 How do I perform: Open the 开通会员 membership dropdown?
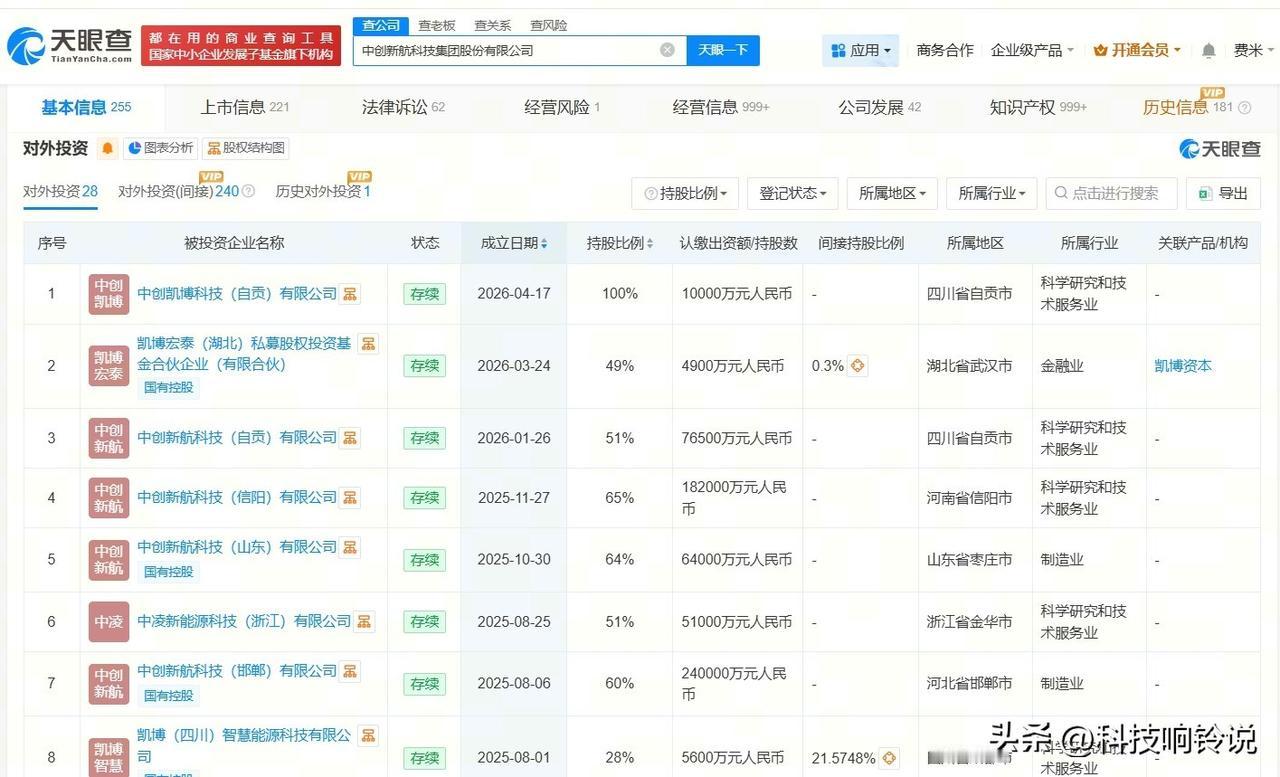tap(1137, 50)
